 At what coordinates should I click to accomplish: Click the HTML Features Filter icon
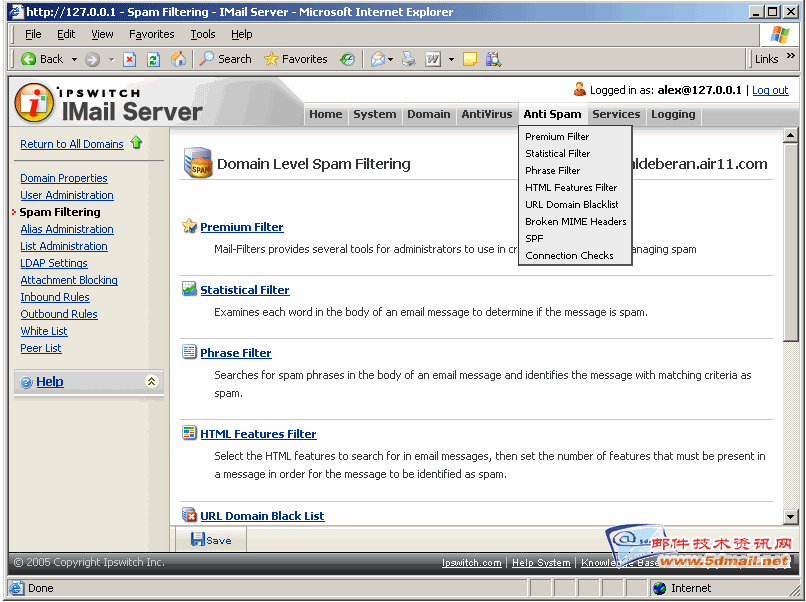[189, 433]
